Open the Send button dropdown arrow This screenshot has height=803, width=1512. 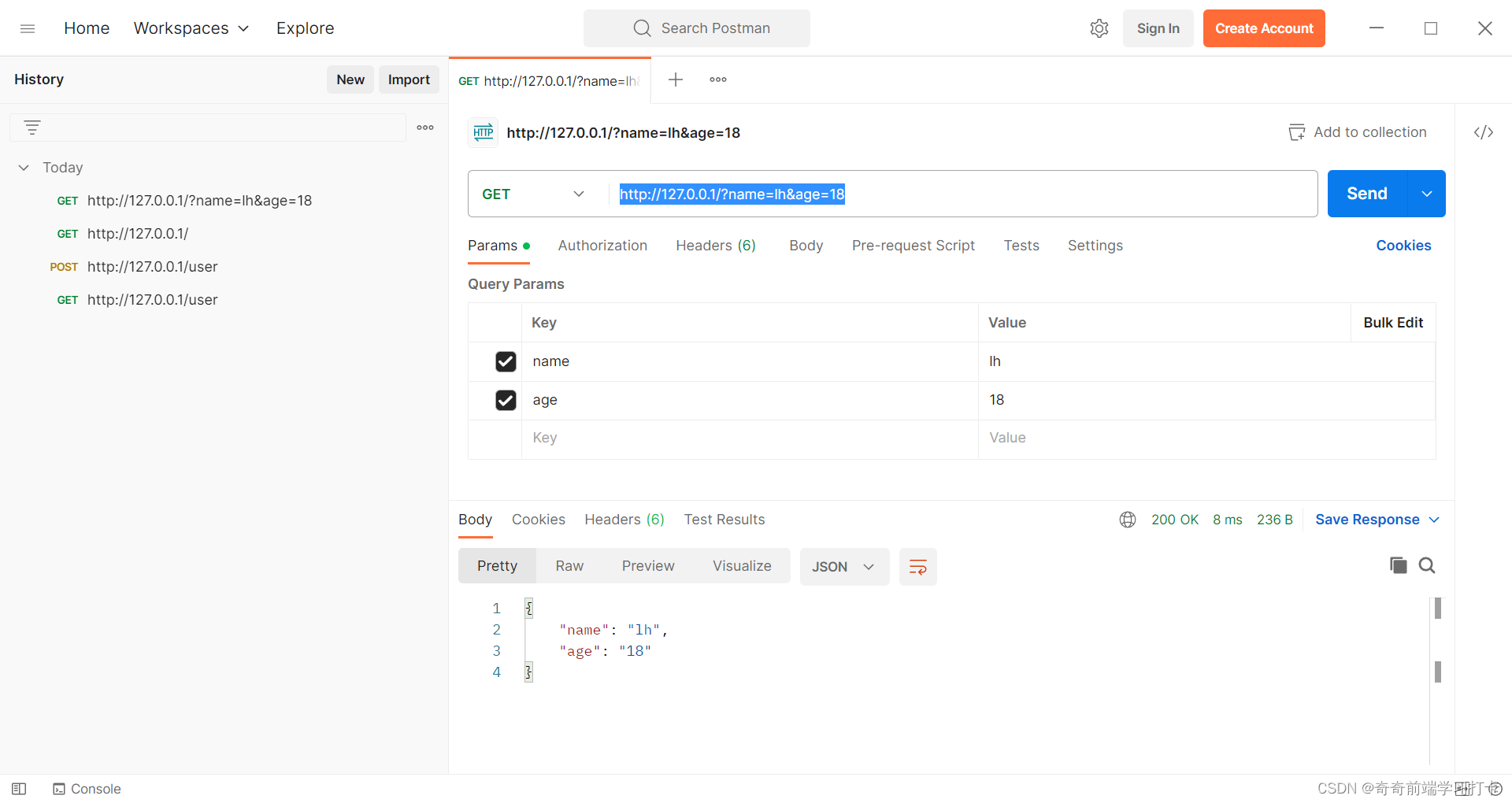(x=1427, y=194)
